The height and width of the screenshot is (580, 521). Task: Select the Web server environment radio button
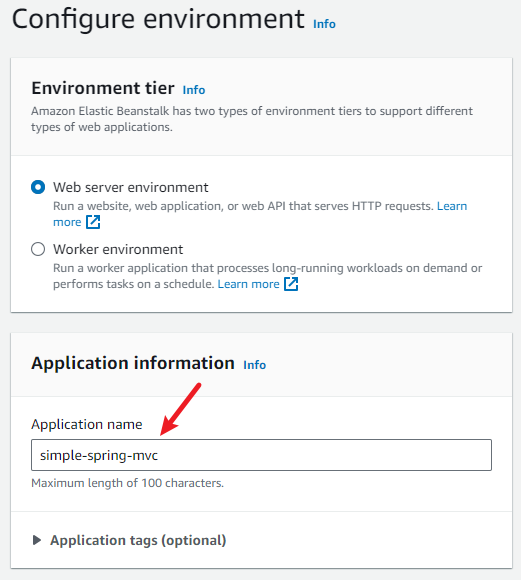tap(38, 187)
